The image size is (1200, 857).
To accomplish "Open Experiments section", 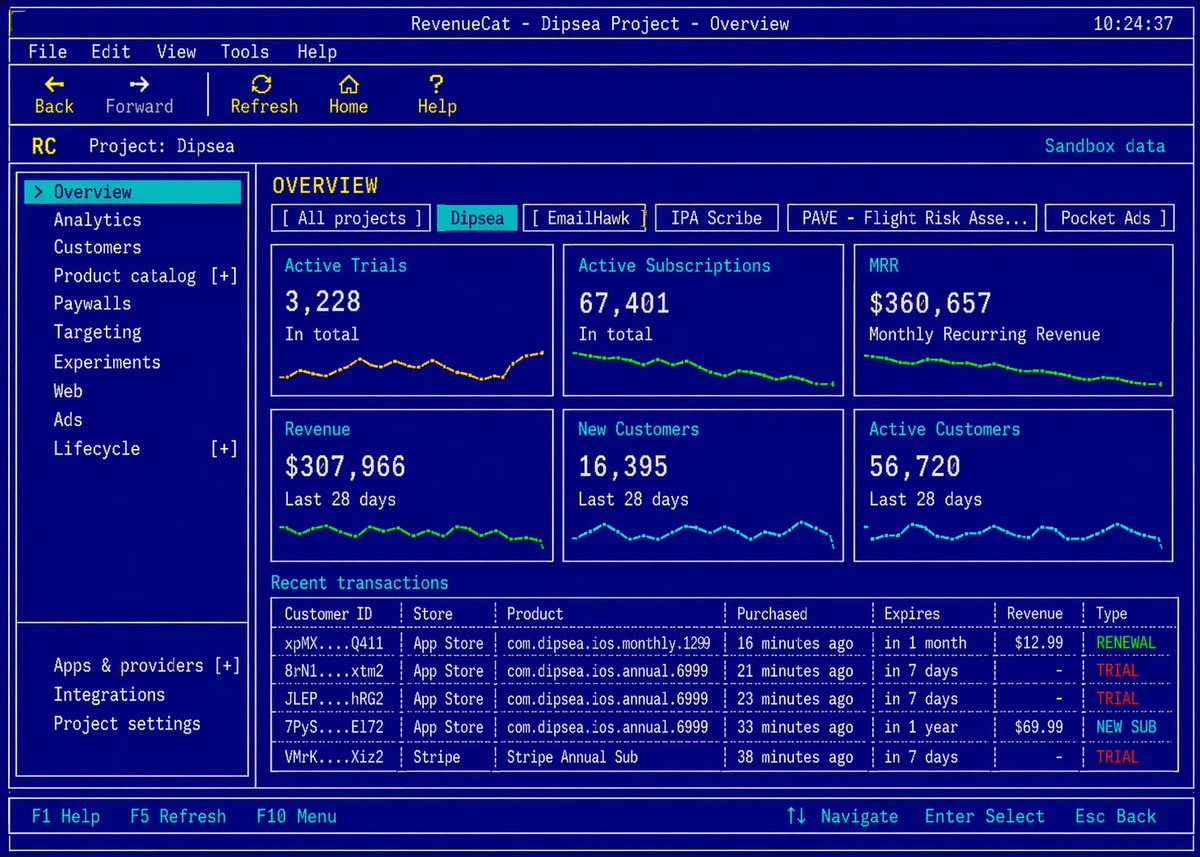I will (x=107, y=362).
